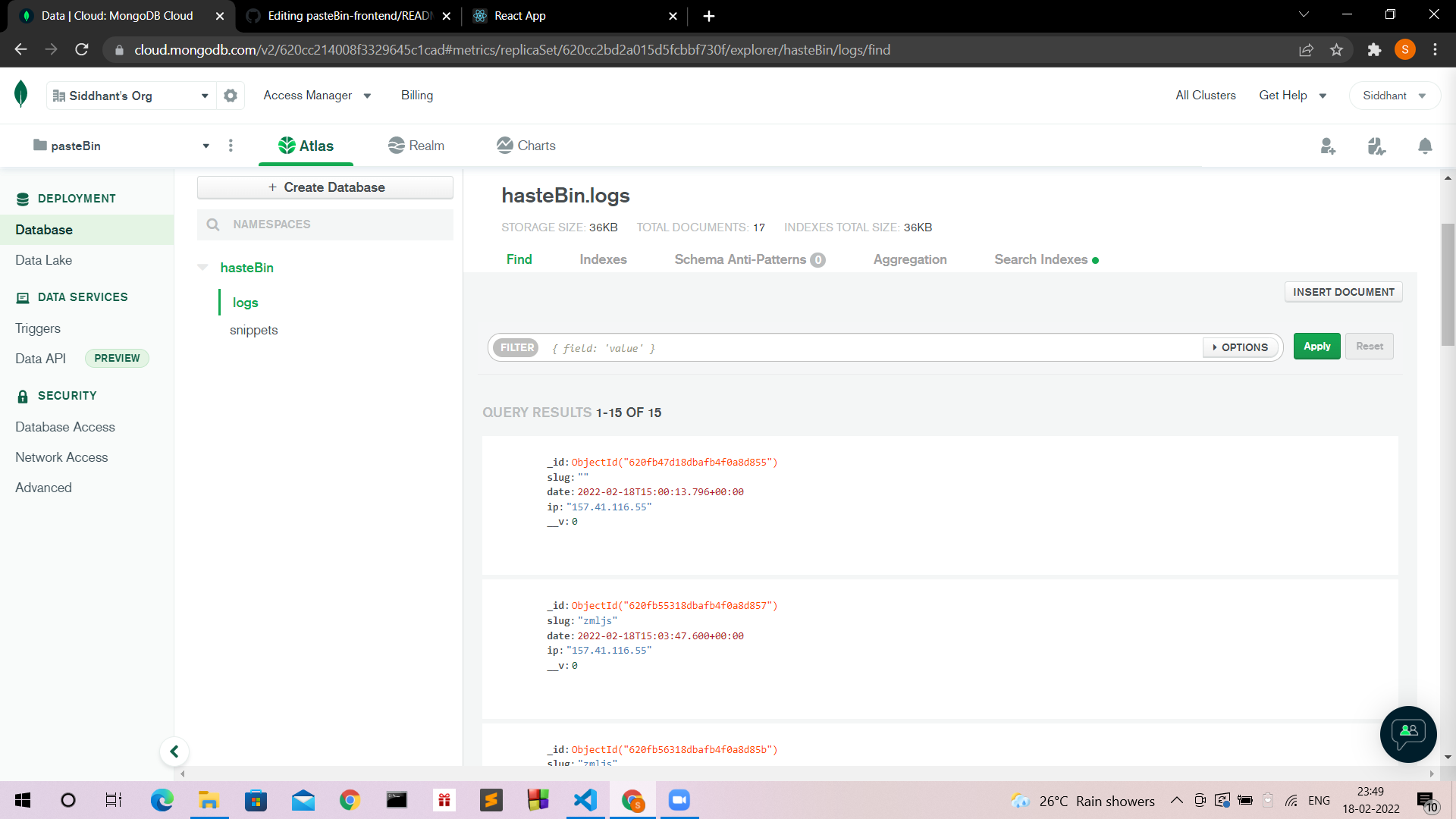Click the invite user icon in the top toolbar
This screenshot has width=1456, height=819.
tap(1328, 146)
